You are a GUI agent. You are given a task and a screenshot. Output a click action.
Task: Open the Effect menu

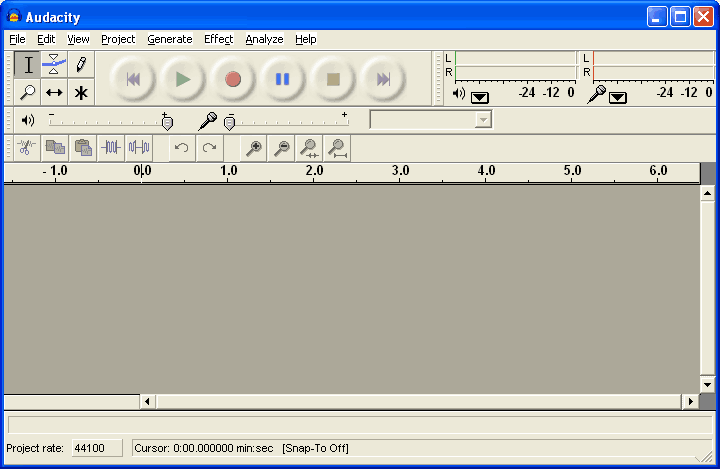[x=219, y=40]
